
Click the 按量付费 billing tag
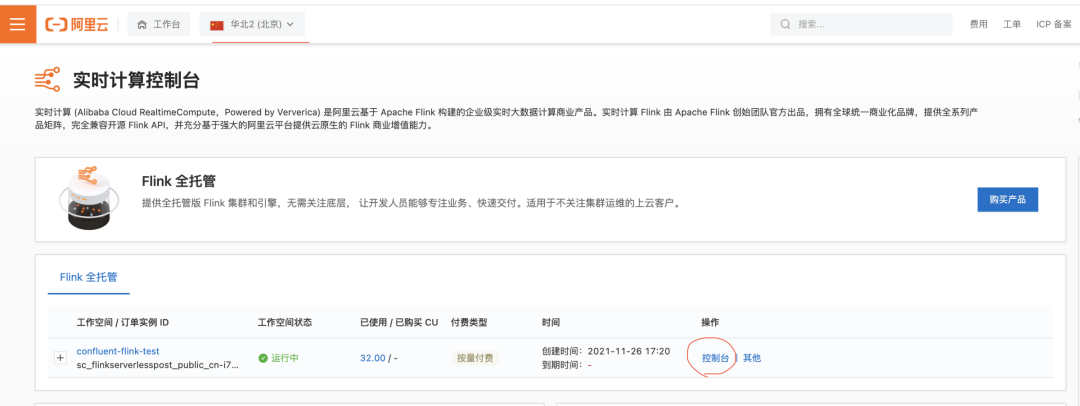pos(475,358)
